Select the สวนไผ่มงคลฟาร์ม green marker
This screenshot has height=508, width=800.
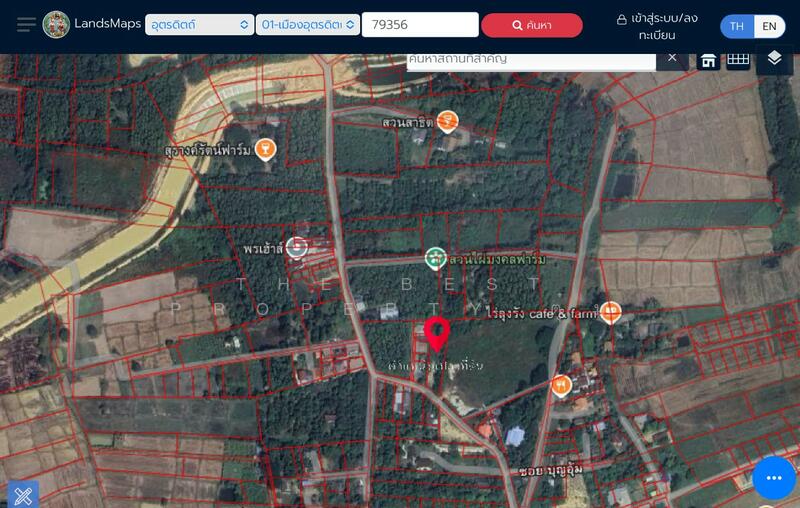pos(435,258)
